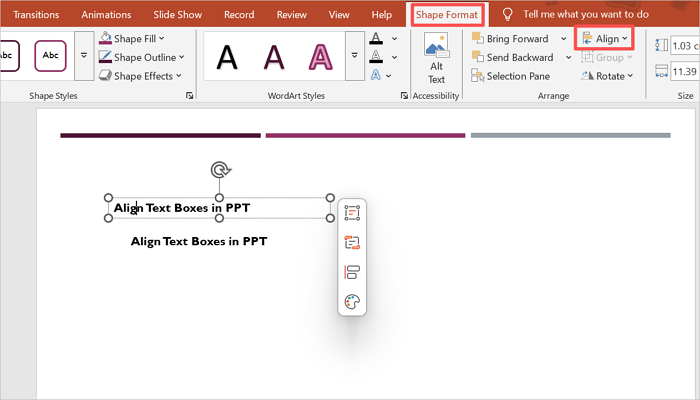Click the shape width icon
The image size is (700, 400).
coord(661,71)
